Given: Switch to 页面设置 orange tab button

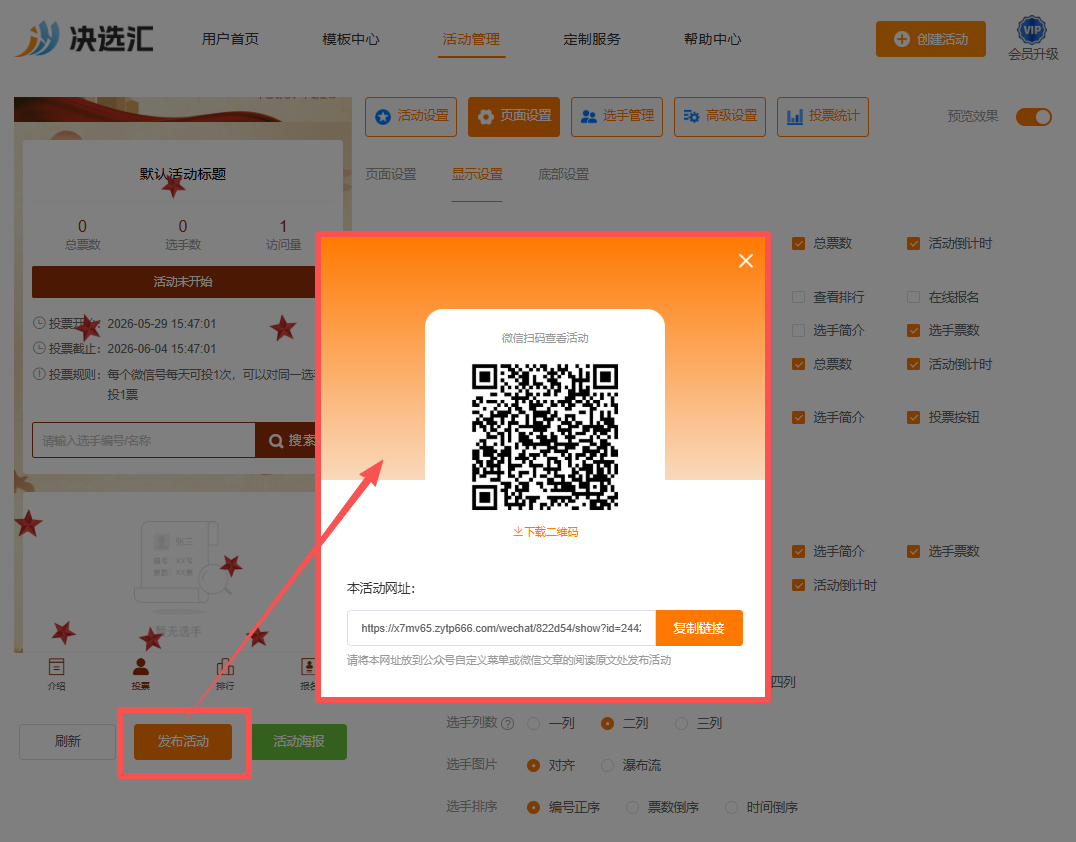Looking at the screenshot, I should click(x=514, y=117).
